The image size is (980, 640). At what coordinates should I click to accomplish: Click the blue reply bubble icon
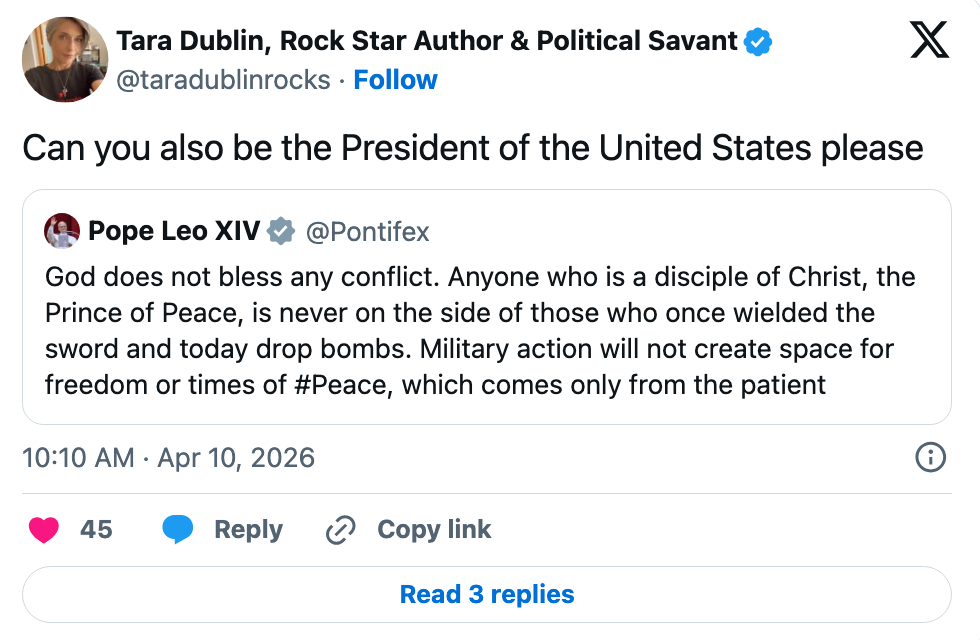click(178, 529)
